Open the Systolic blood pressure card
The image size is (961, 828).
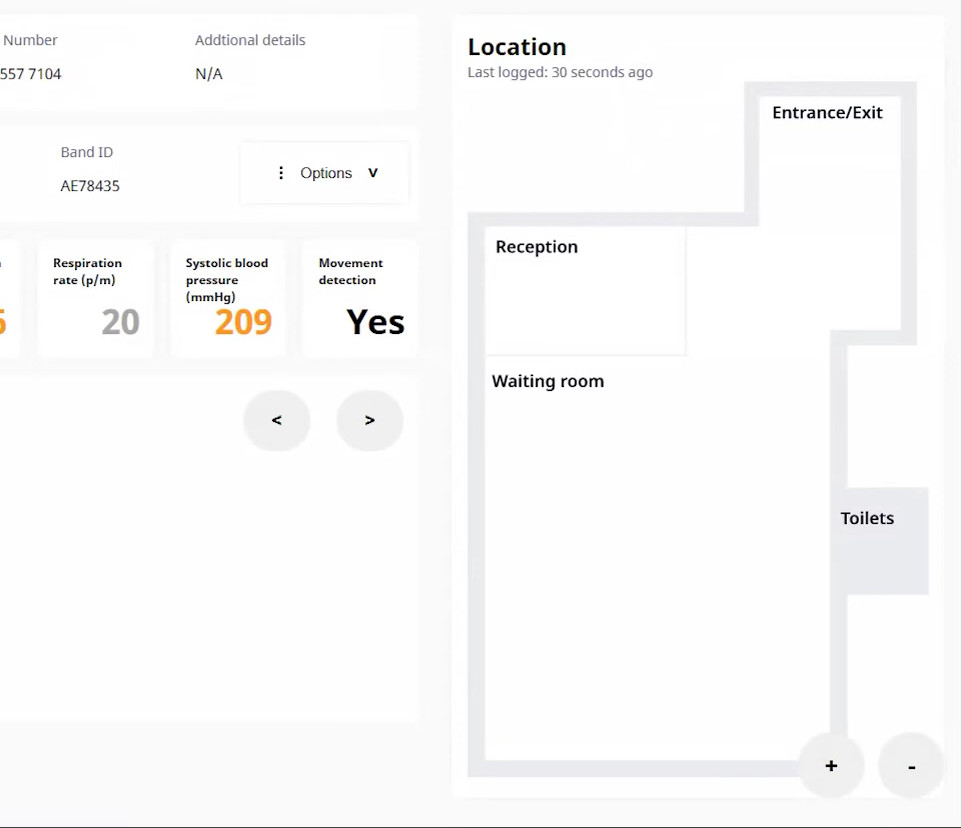pos(228,298)
